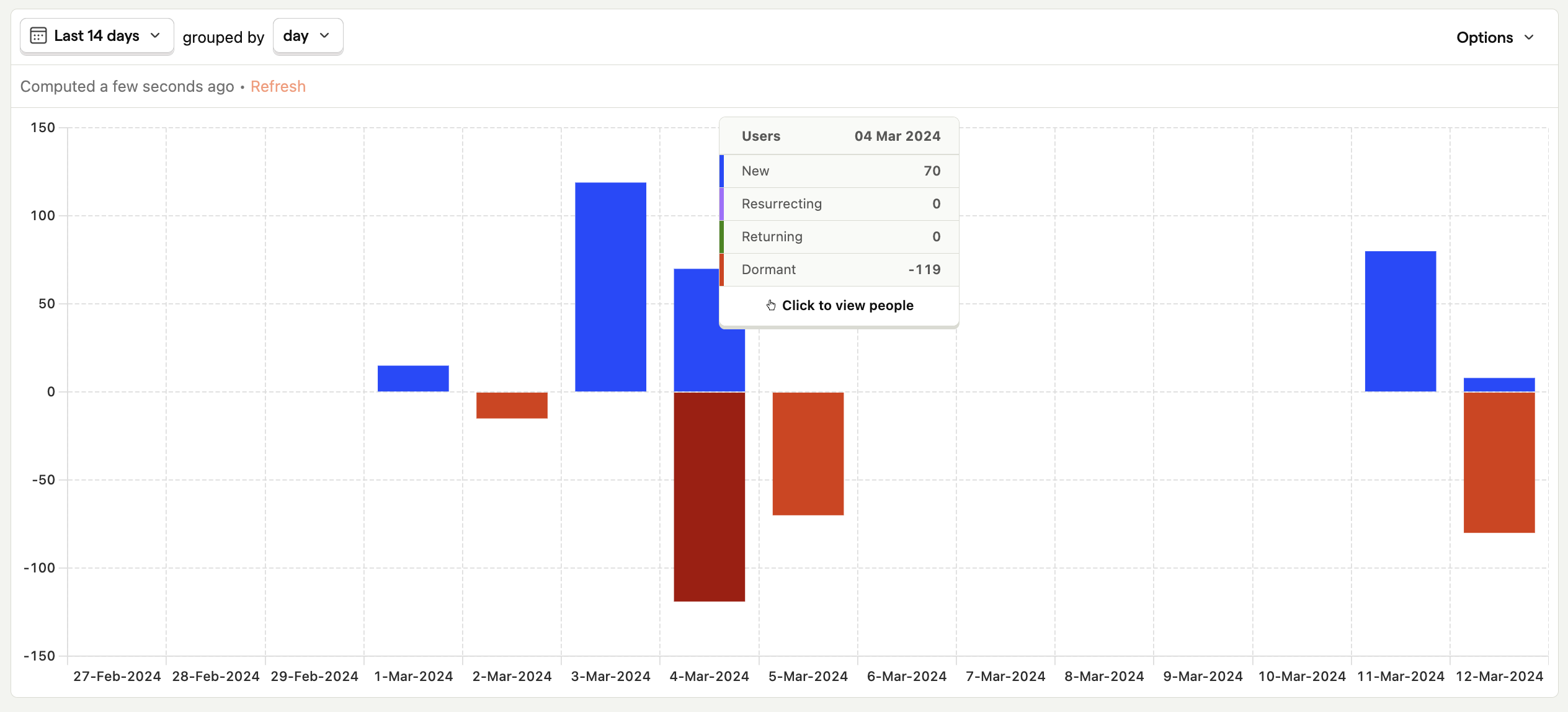Open the Last 14 days dropdown
This screenshot has width=1568, height=712.
tap(97, 36)
